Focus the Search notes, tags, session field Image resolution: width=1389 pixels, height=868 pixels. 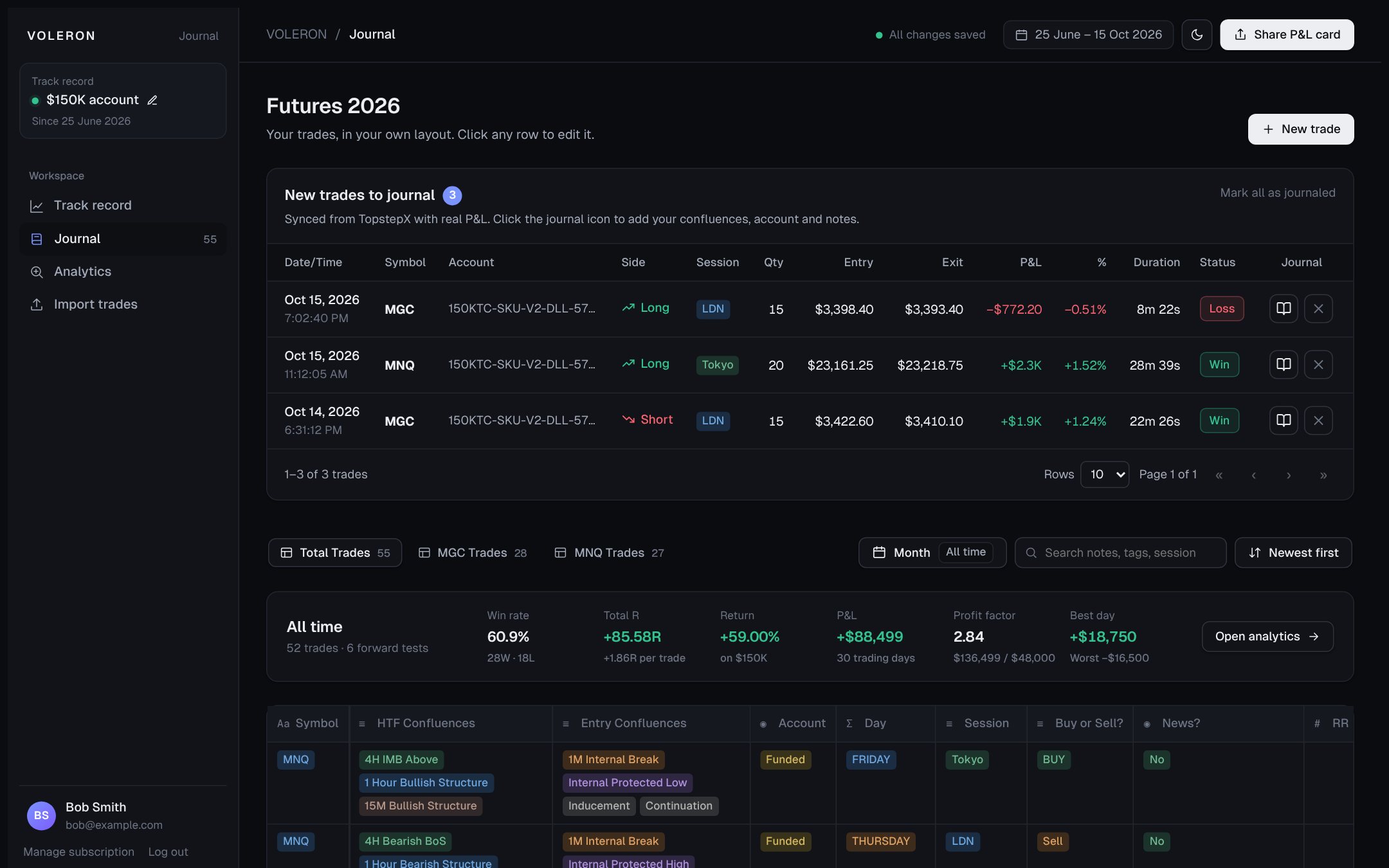pyautogui.click(x=1120, y=553)
